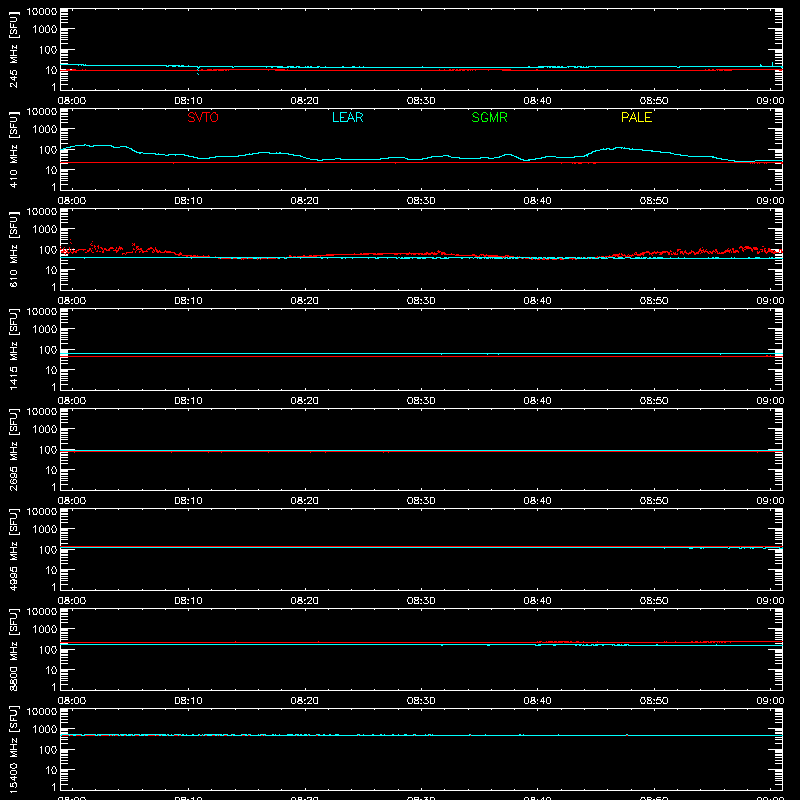Click '09:00' below the 245 MHz panel
This screenshot has height=800, width=800.
(x=770, y=101)
